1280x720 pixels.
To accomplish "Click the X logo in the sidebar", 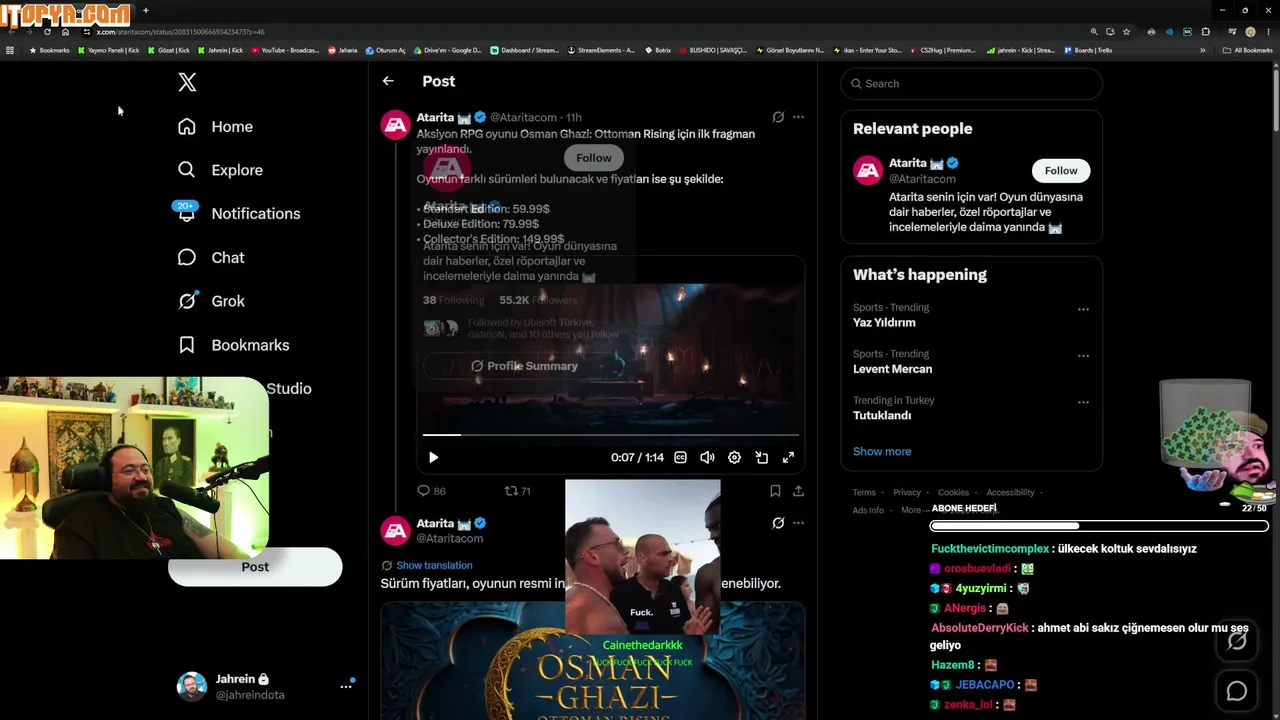I will [187, 83].
